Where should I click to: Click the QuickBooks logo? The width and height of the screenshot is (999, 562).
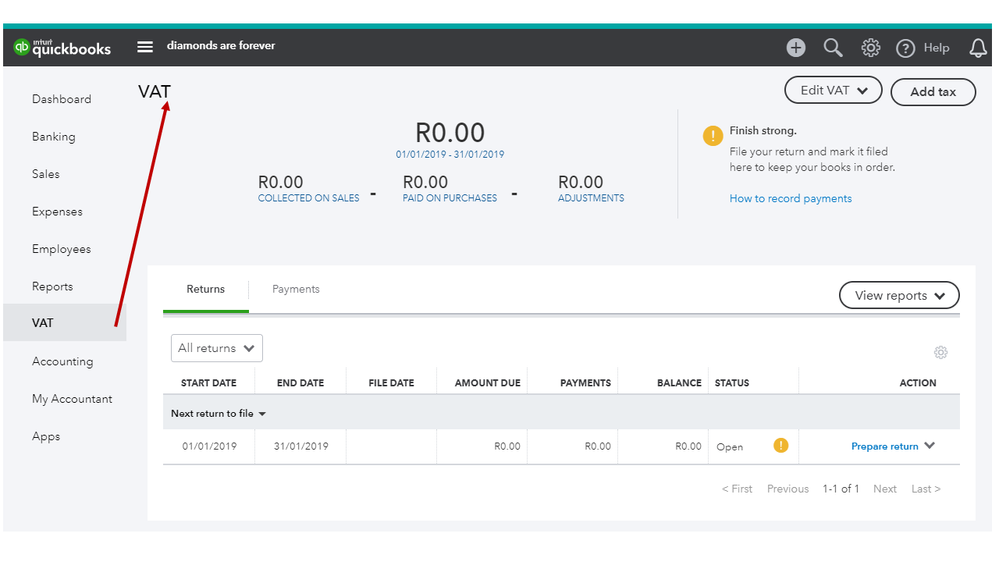tap(62, 48)
